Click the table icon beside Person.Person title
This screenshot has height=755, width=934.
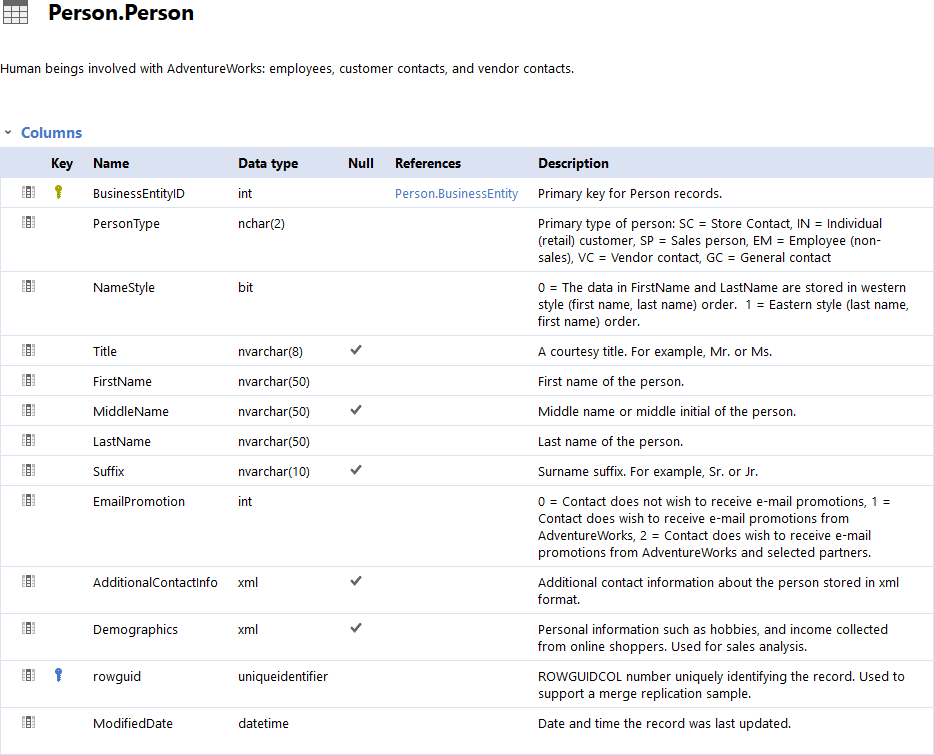pos(15,13)
